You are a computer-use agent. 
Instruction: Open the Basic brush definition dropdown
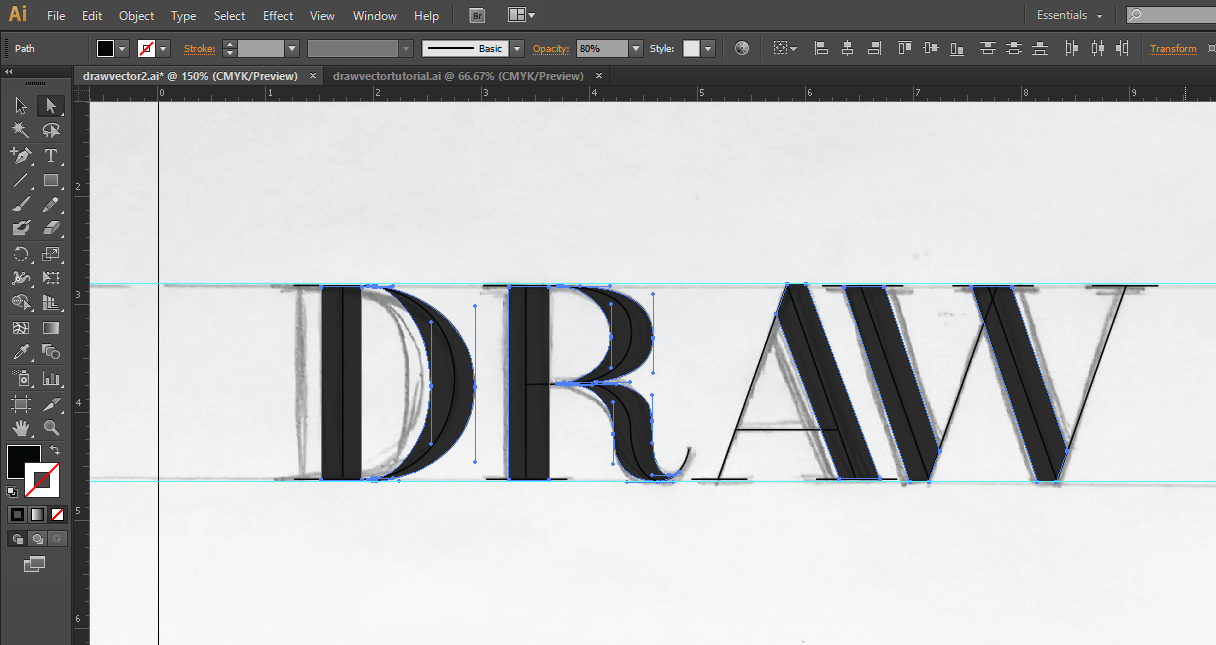pos(517,48)
